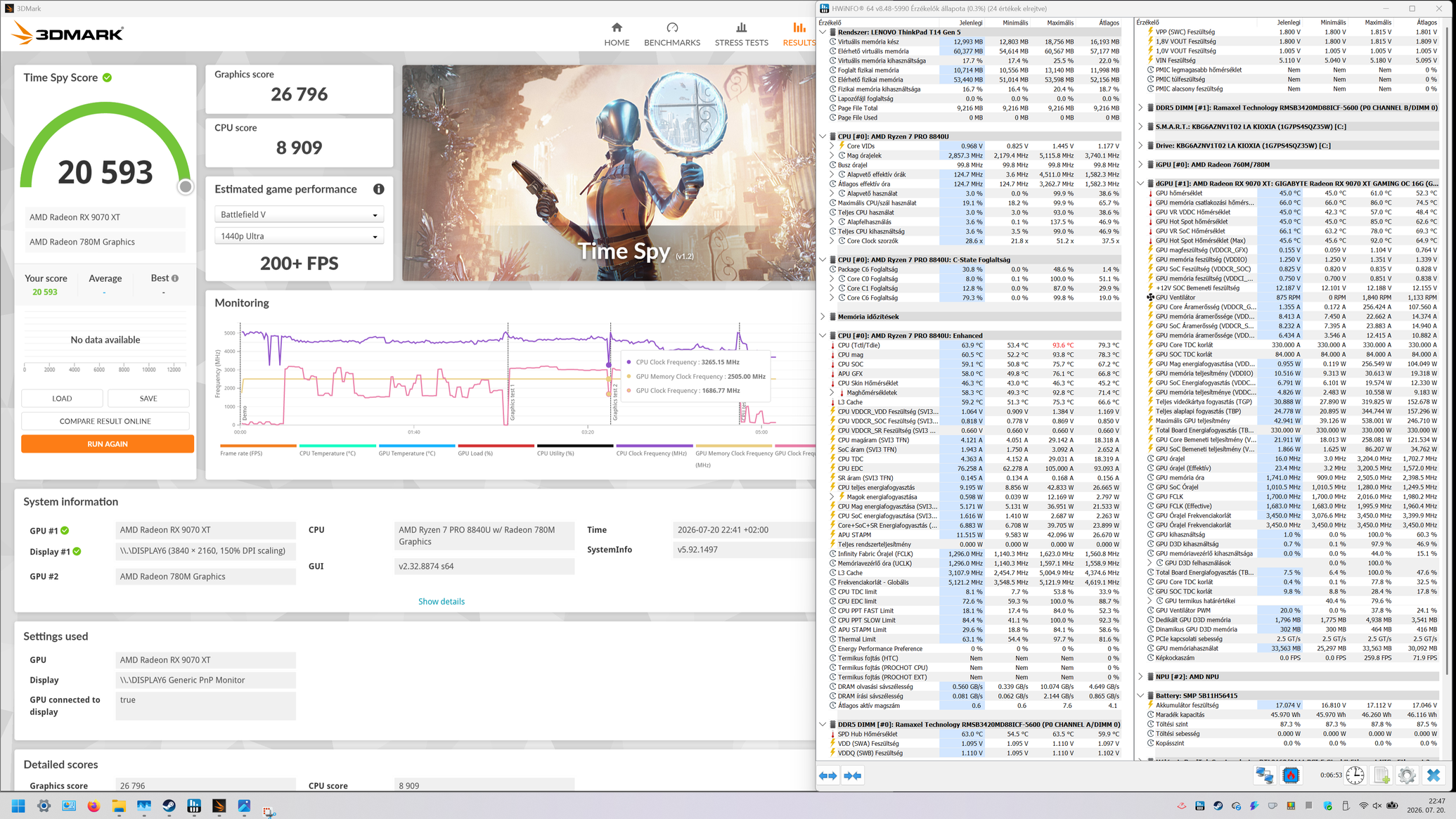The image size is (1456, 819).
Task: Click the Best score info icon
Action: [x=175, y=278]
